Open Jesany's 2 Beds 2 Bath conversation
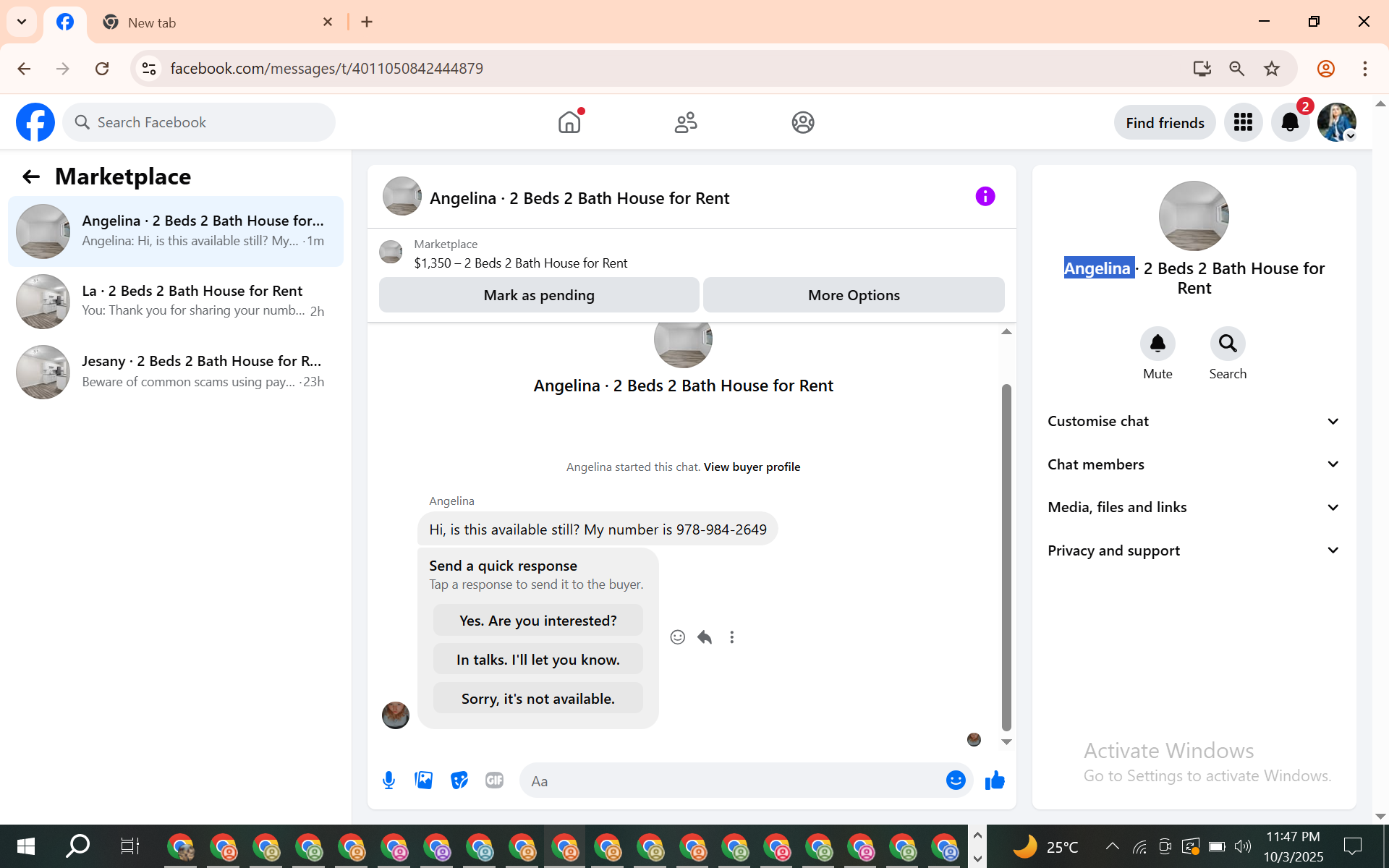The image size is (1389, 868). pyautogui.click(x=176, y=372)
